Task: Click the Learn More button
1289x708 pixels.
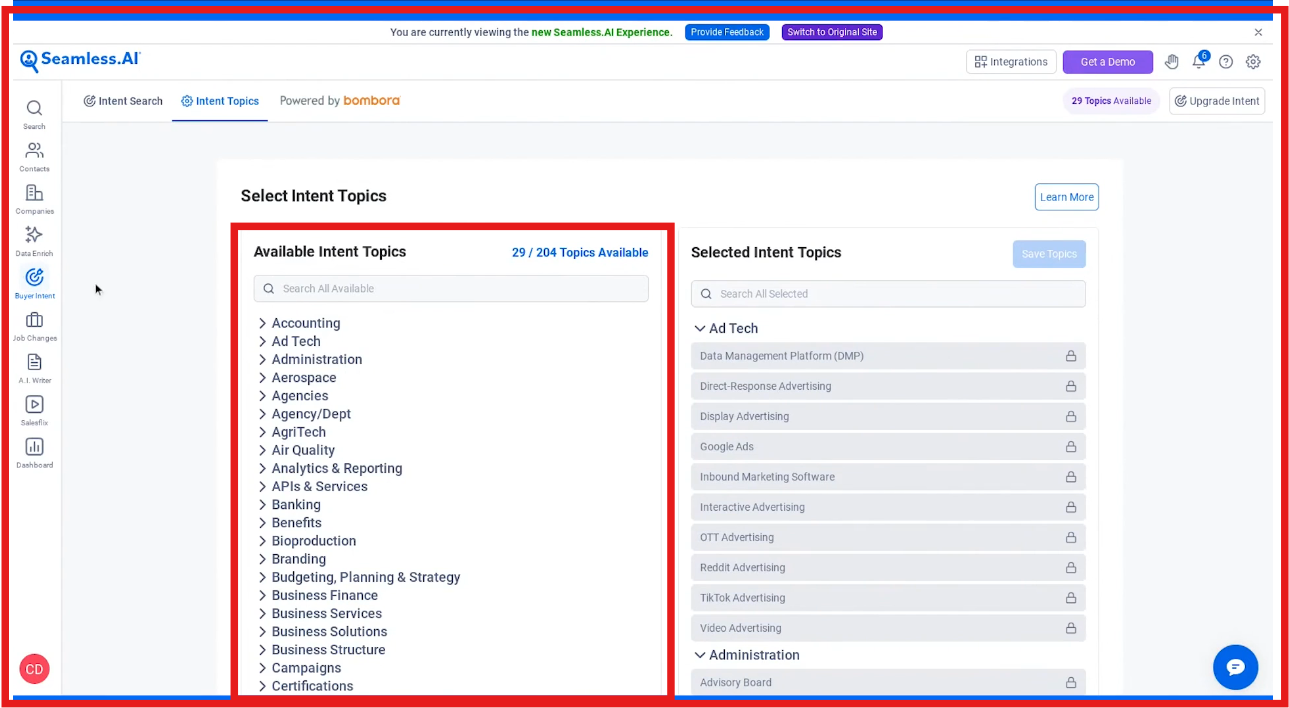Action: [x=1066, y=197]
